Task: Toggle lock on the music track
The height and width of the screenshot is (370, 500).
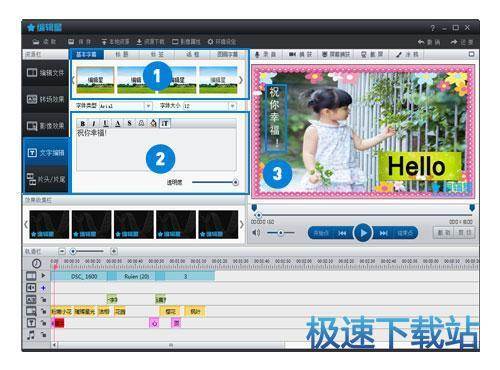Action: tap(43, 334)
